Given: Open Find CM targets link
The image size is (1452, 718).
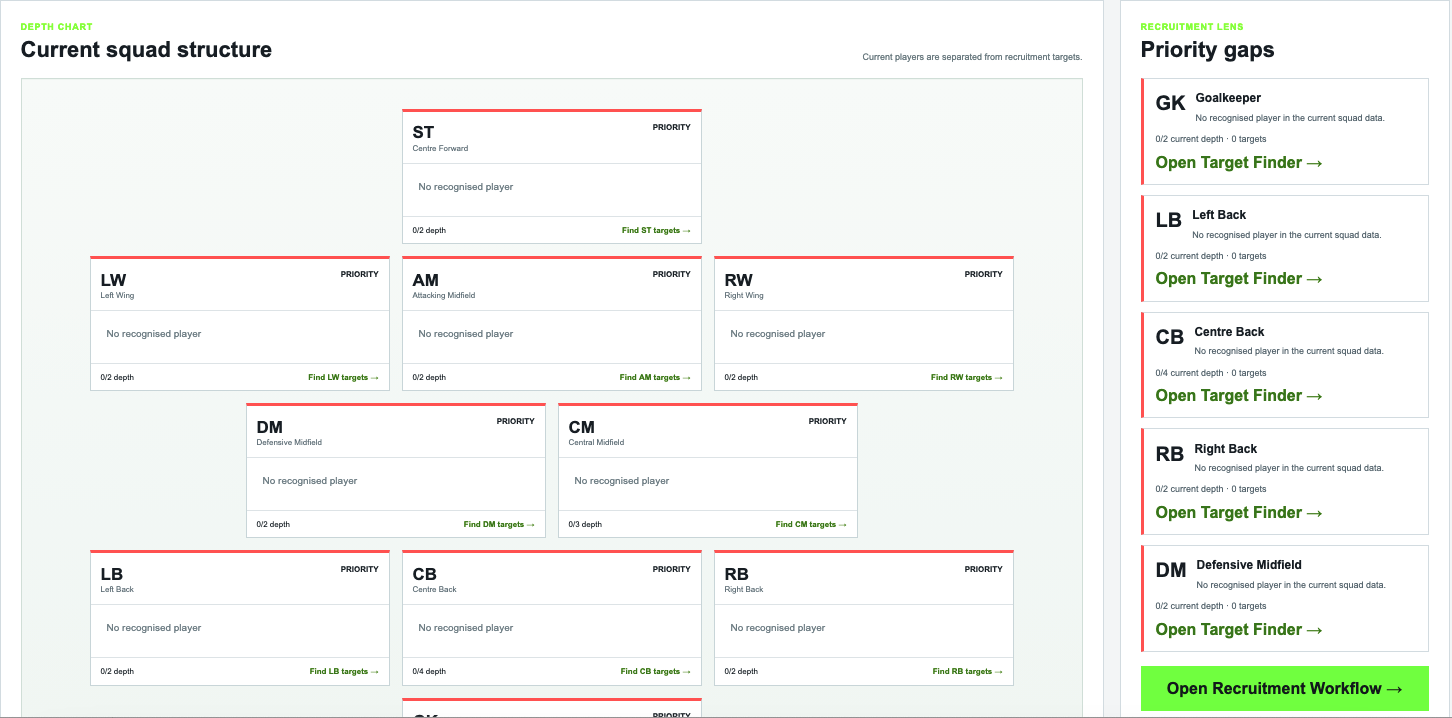Looking at the screenshot, I should coord(811,524).
